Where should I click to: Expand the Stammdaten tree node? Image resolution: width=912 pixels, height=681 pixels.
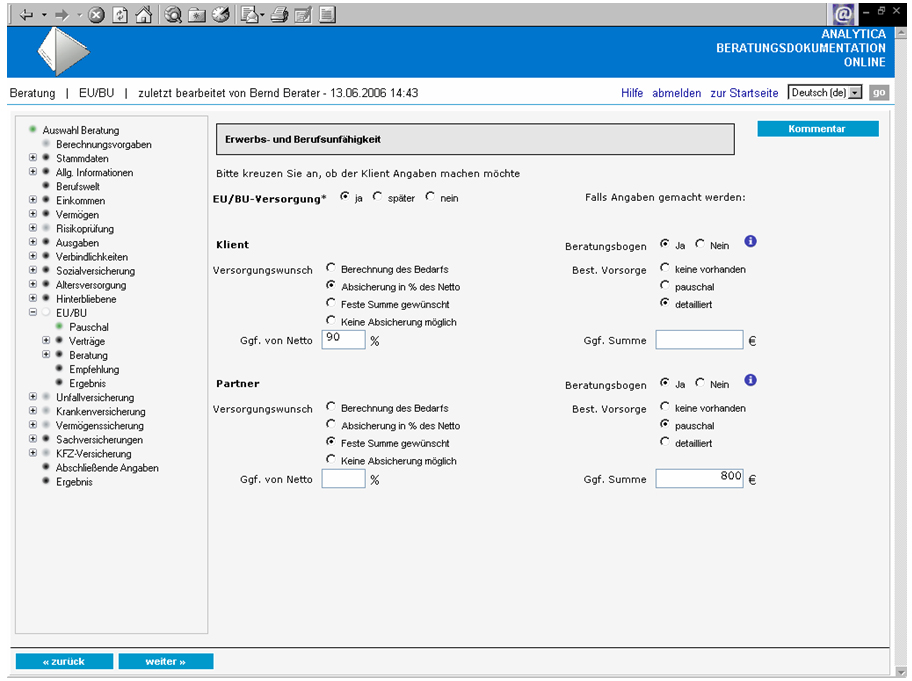tap(33, 158)
